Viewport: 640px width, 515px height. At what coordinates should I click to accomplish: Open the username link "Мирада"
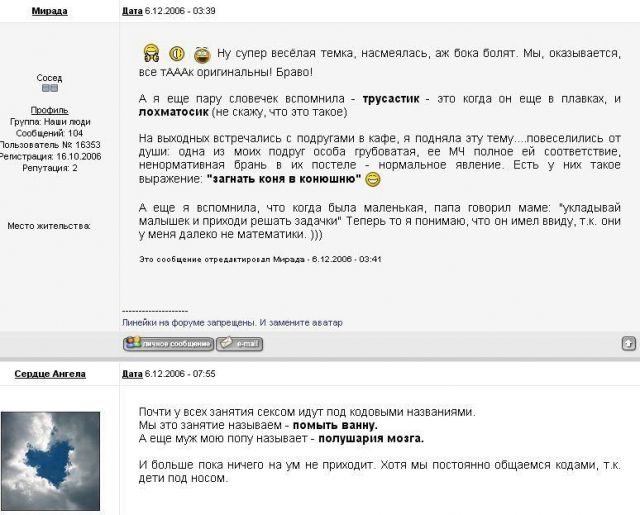point(49,11)
